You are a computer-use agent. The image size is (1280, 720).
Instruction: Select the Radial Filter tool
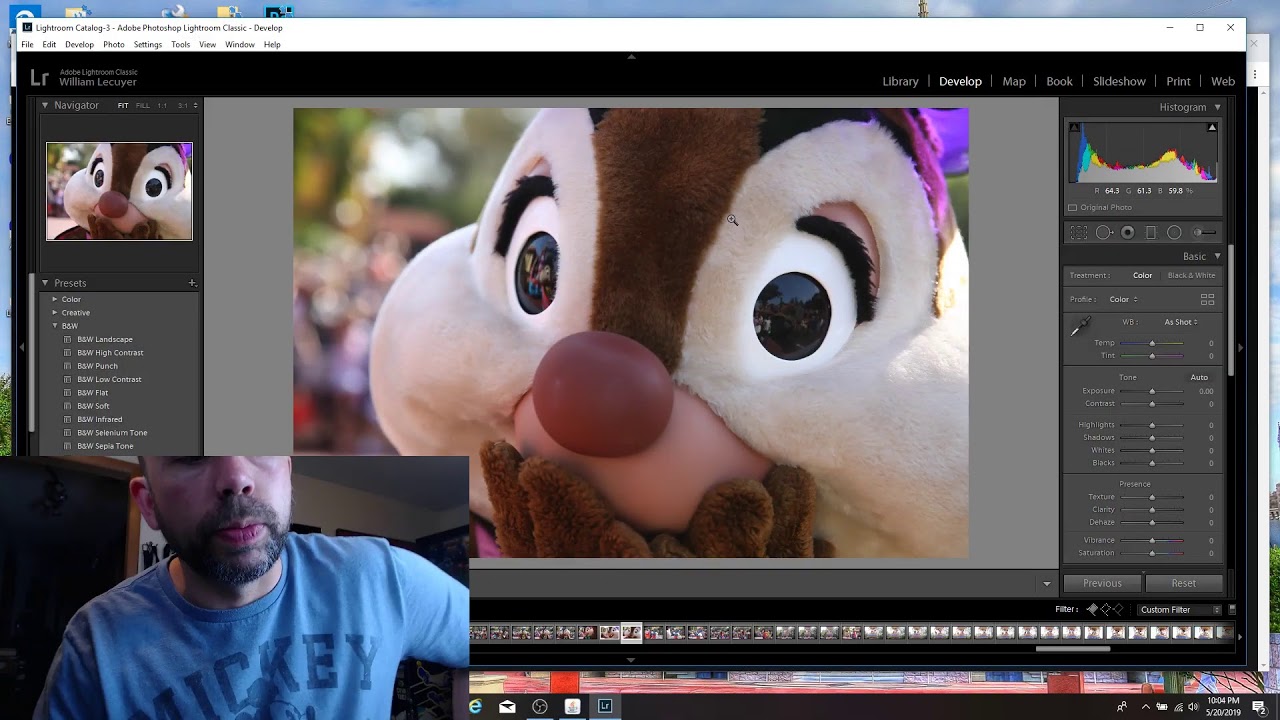[1175, 233]
